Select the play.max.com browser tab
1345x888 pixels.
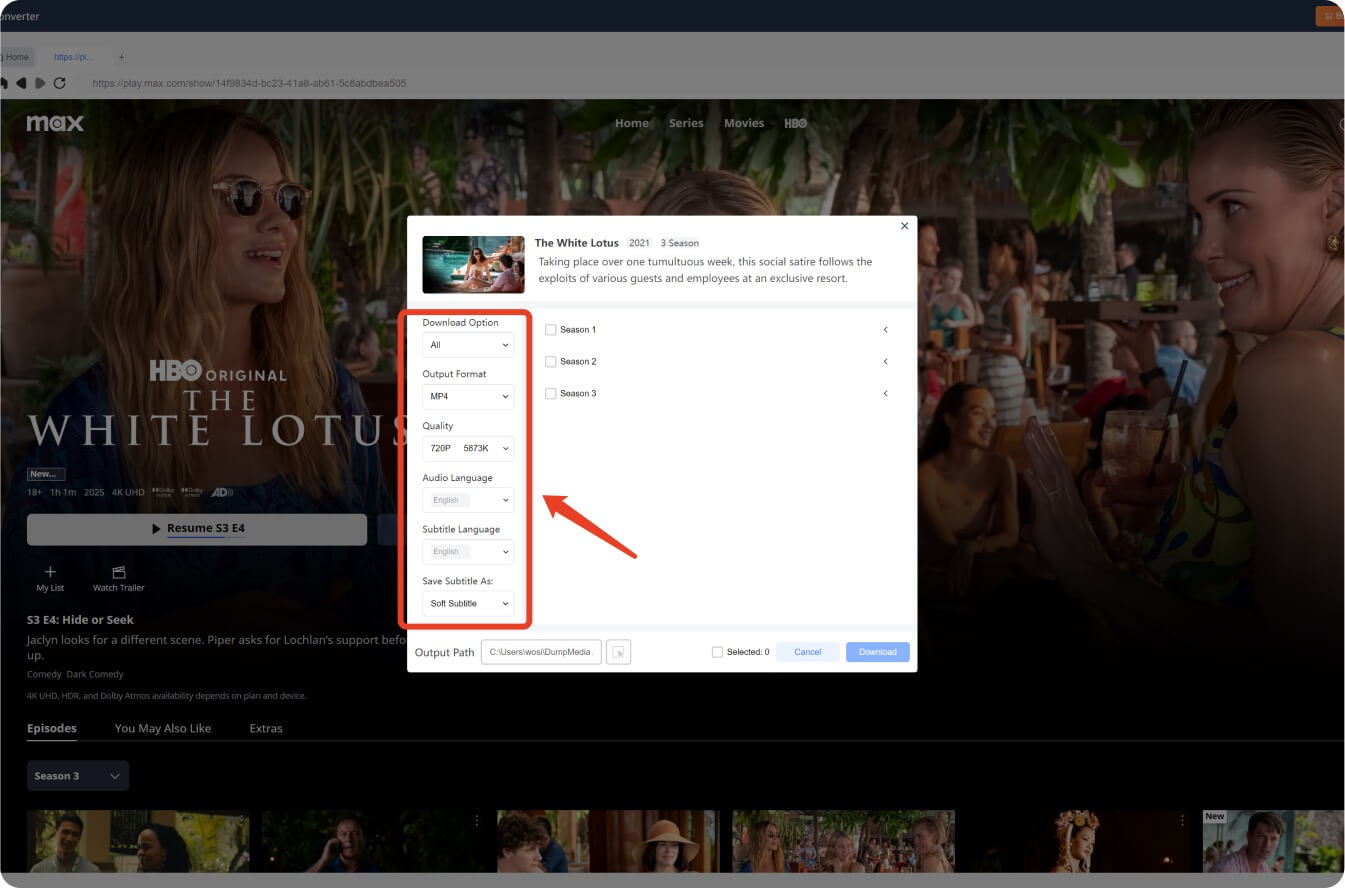coord(74,57)
